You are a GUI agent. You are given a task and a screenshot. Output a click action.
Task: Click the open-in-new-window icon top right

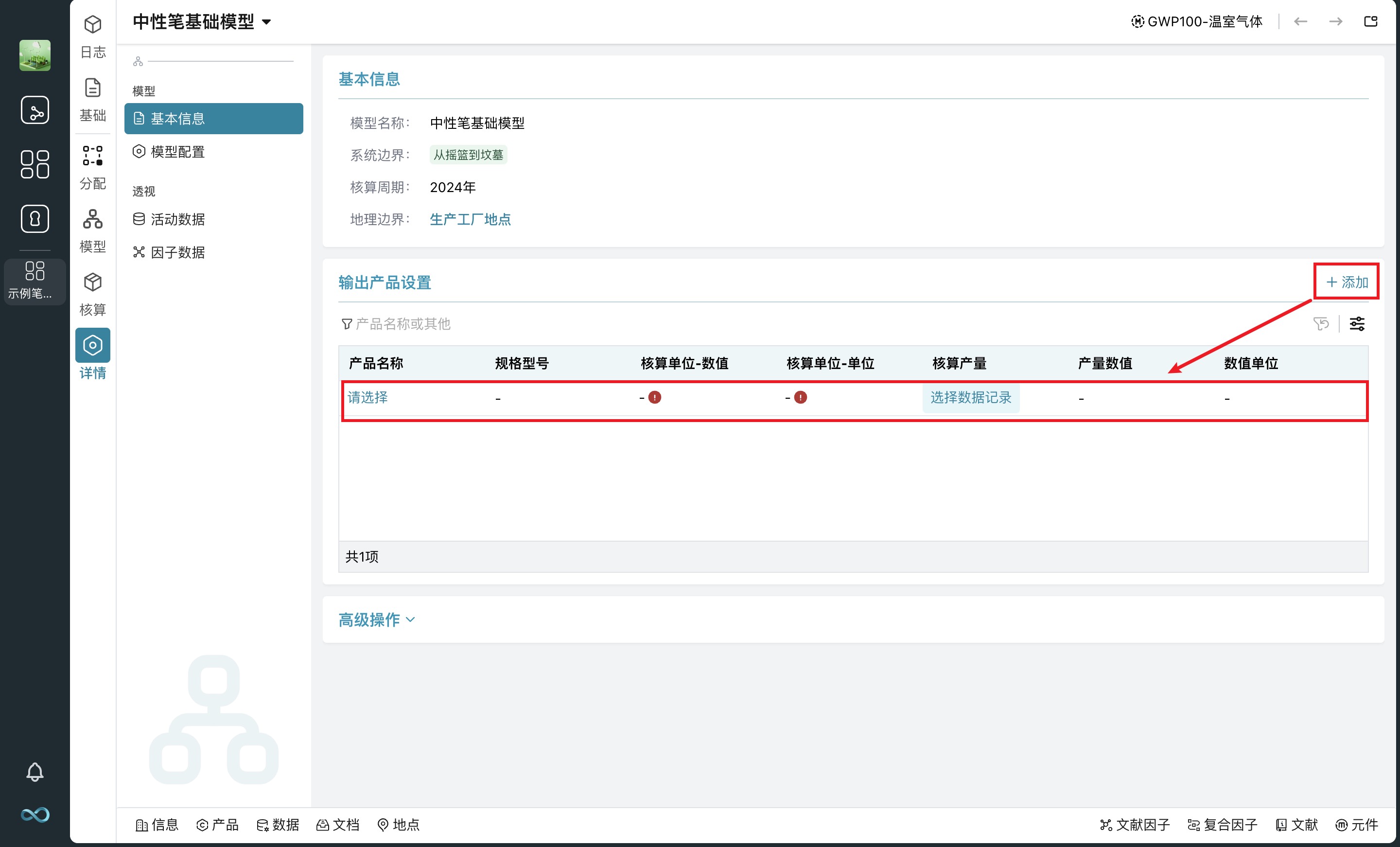(1370, 21)
